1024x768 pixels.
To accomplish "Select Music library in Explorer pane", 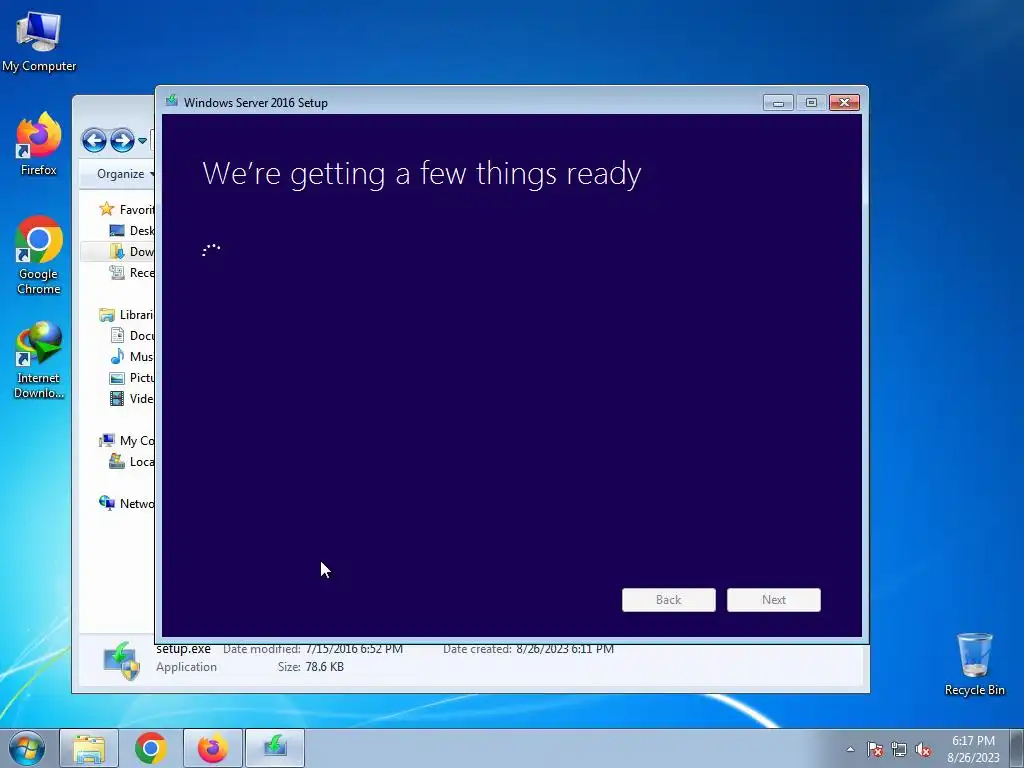I will pyautogui.click(x=132, y=357).
